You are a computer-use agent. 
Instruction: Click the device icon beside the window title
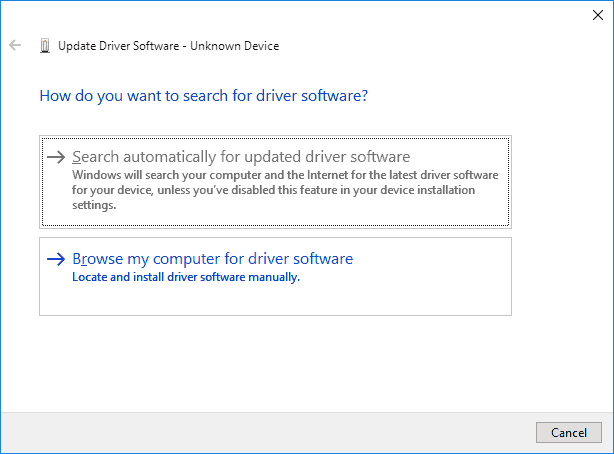[44, 46]
